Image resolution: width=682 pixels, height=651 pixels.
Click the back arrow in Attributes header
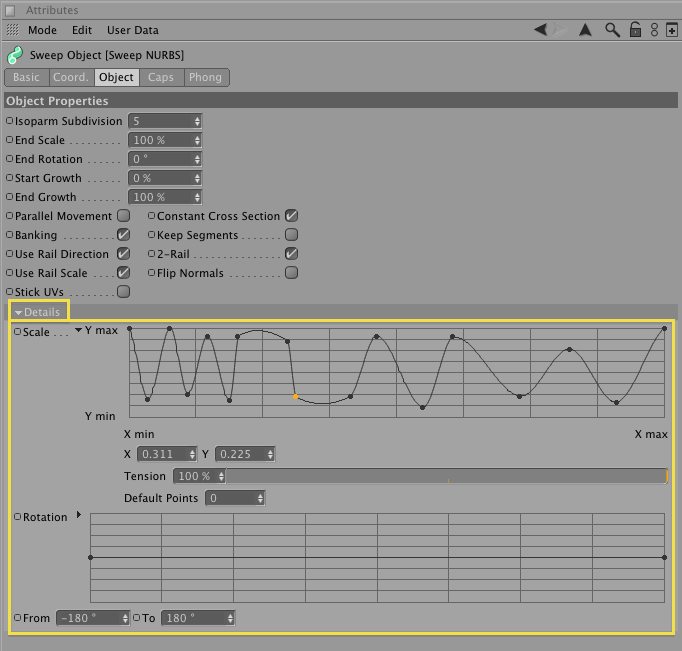click(541, 30)
